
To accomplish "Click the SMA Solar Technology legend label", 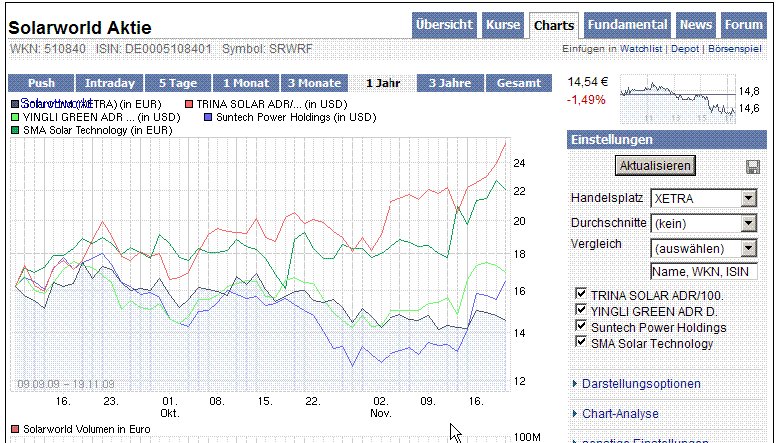I will 97,131.
